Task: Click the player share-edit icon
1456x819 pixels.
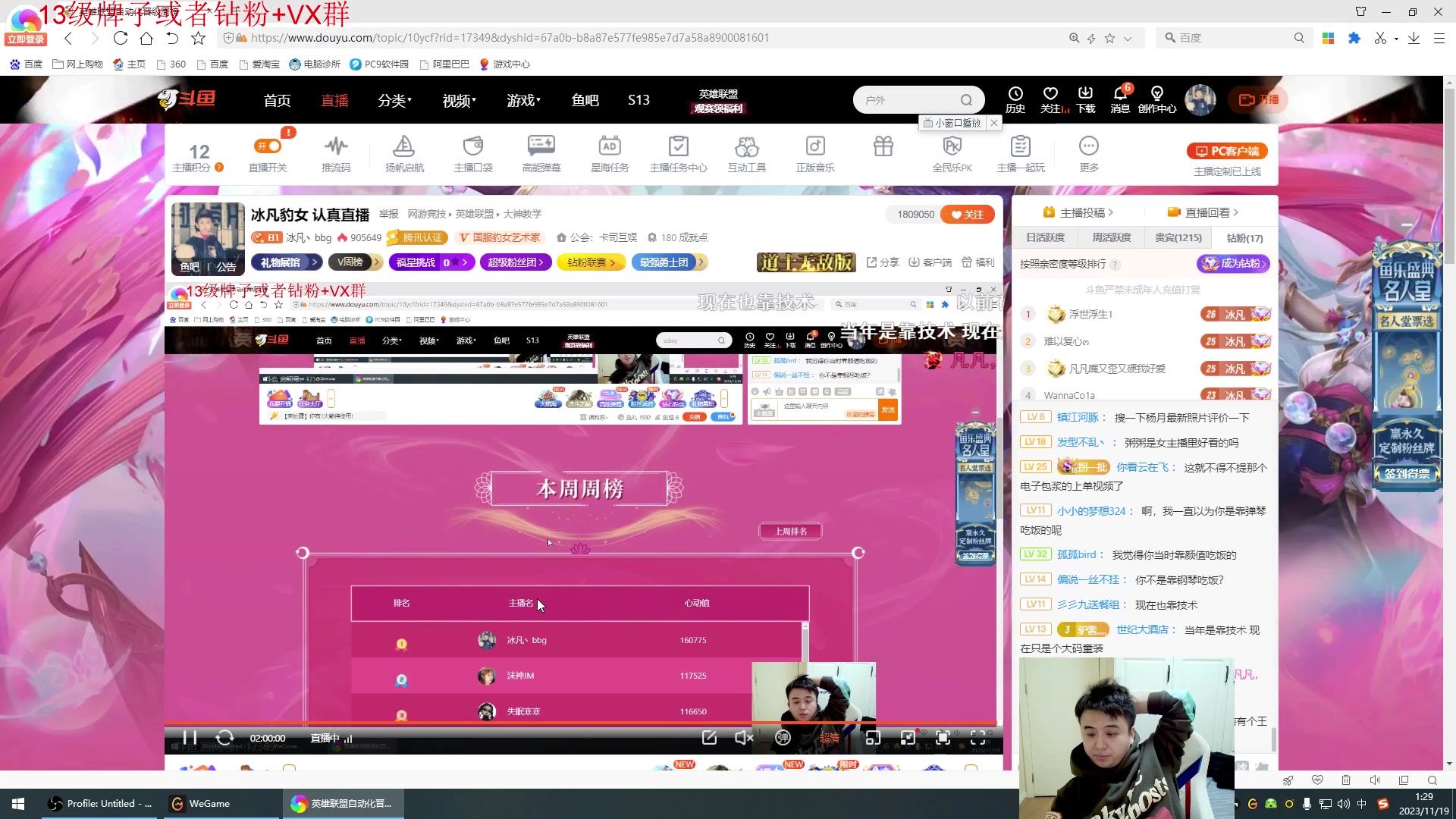Action: click(709, 738)
